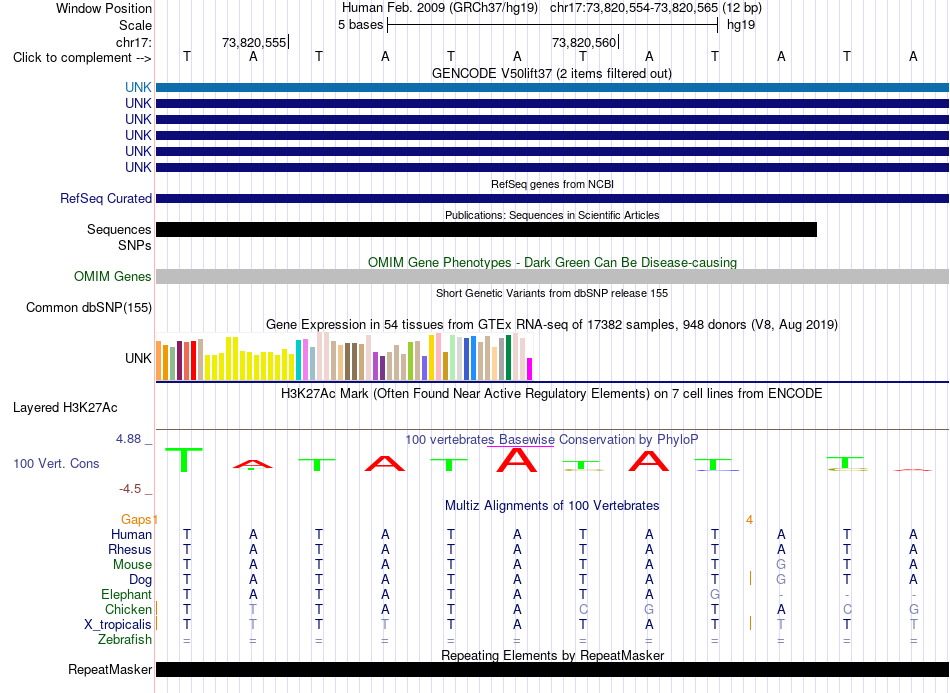Click the orange Gaps label

[x=136, y=519]
